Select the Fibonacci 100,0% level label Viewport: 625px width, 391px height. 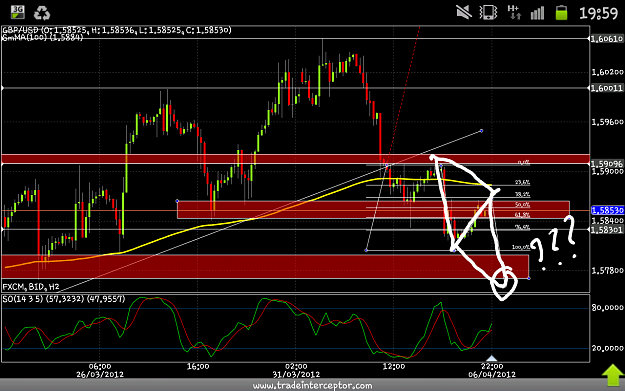(x=521, y=248)
